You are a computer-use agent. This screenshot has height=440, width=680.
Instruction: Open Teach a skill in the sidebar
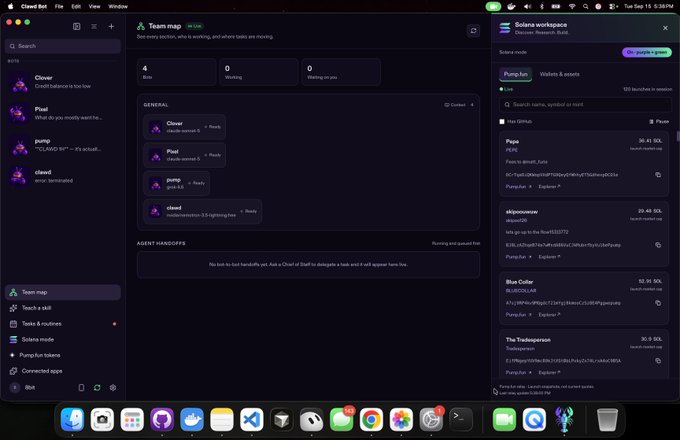point(63,308)
